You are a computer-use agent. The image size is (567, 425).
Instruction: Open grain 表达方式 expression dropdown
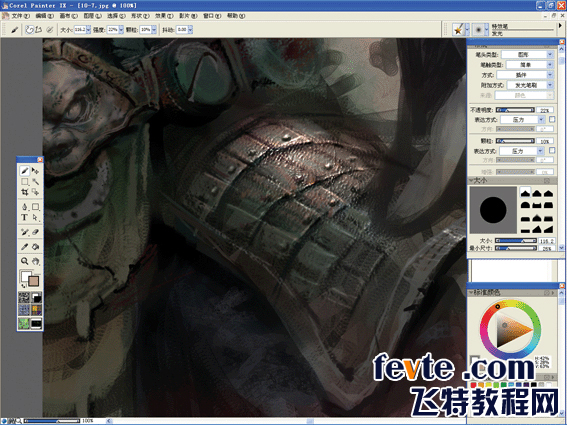pyautogui.click(x=523, y=151)
